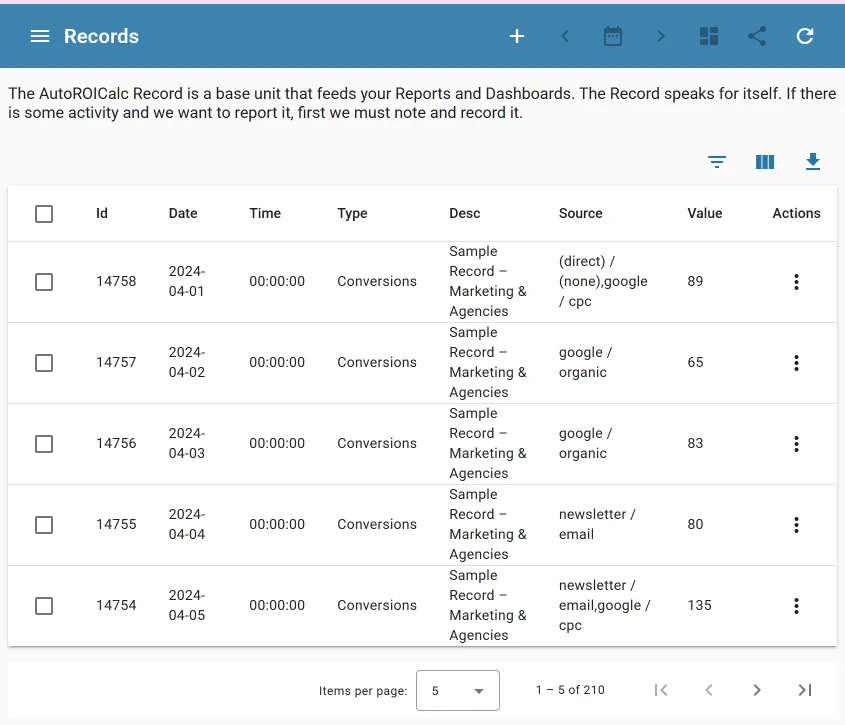
Task: Open the navigation hamburger menu
Action: [x=39, y=36]
